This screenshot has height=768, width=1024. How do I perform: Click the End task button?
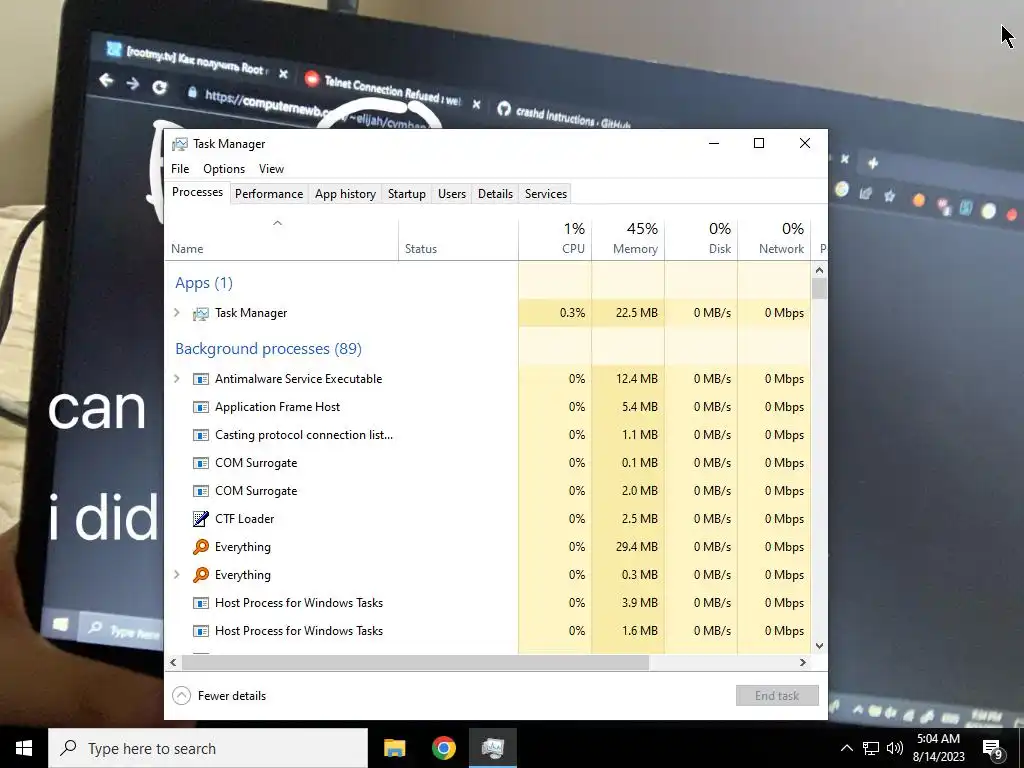tap(777, 696)
